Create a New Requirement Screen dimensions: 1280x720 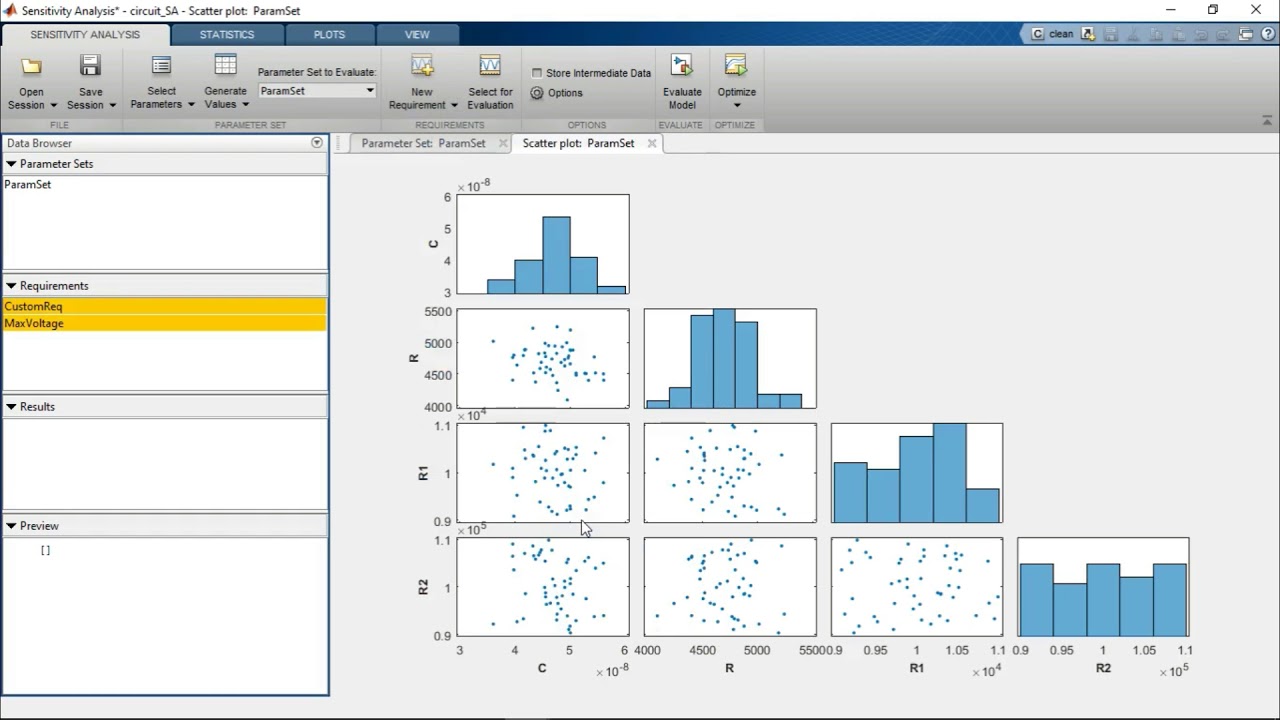421,80
